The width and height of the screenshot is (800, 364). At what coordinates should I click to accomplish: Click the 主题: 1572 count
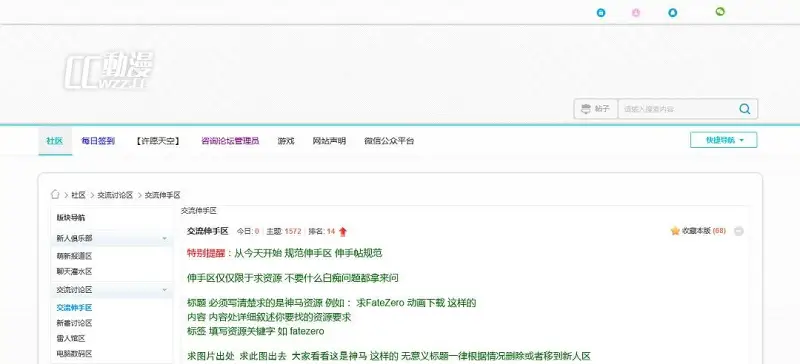(284, 232)
